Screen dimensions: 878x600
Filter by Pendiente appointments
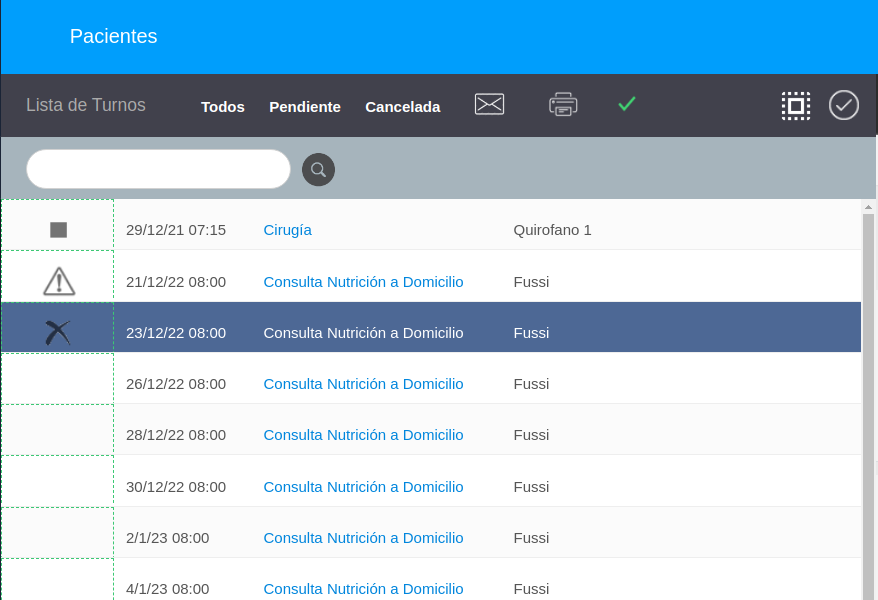pos(305,107)
